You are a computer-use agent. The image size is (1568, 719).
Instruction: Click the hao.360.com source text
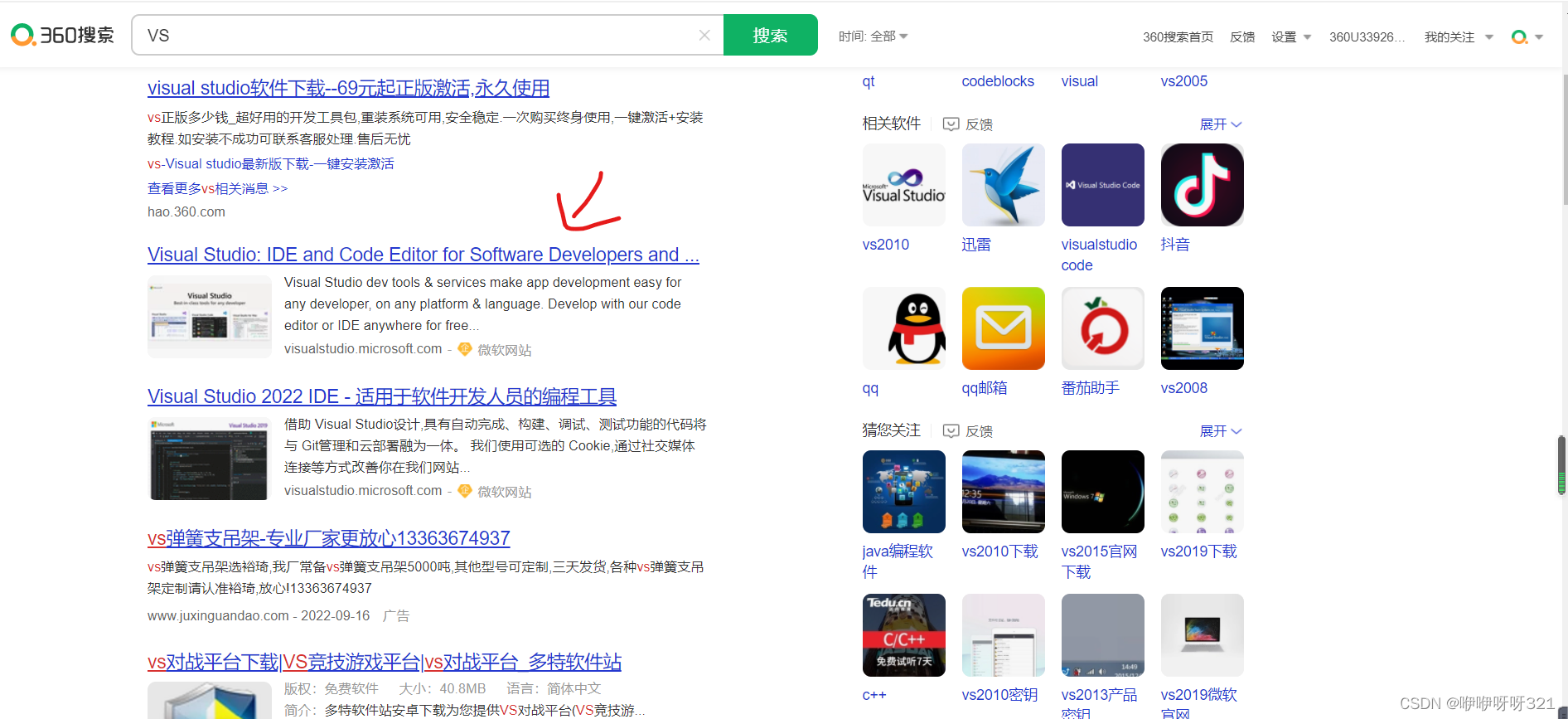pos(186,212)
